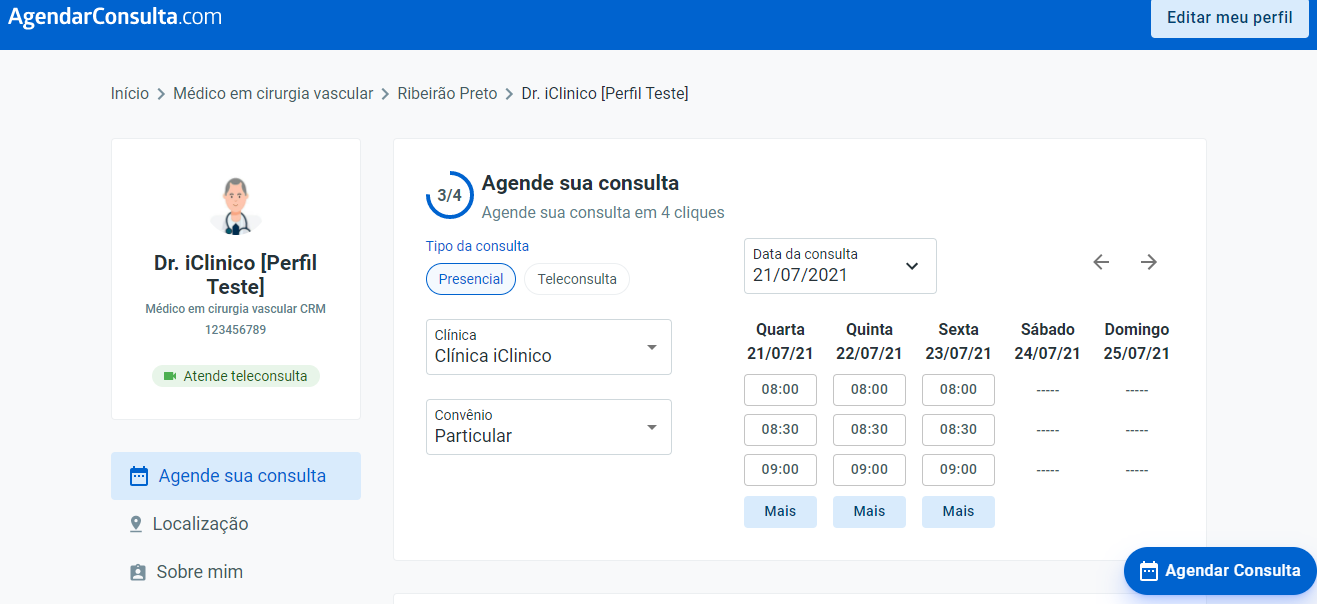Screen dimensions: 1317x604
Task: Expand the Data da consulta date picker
Action: click(x=840, y=266)
